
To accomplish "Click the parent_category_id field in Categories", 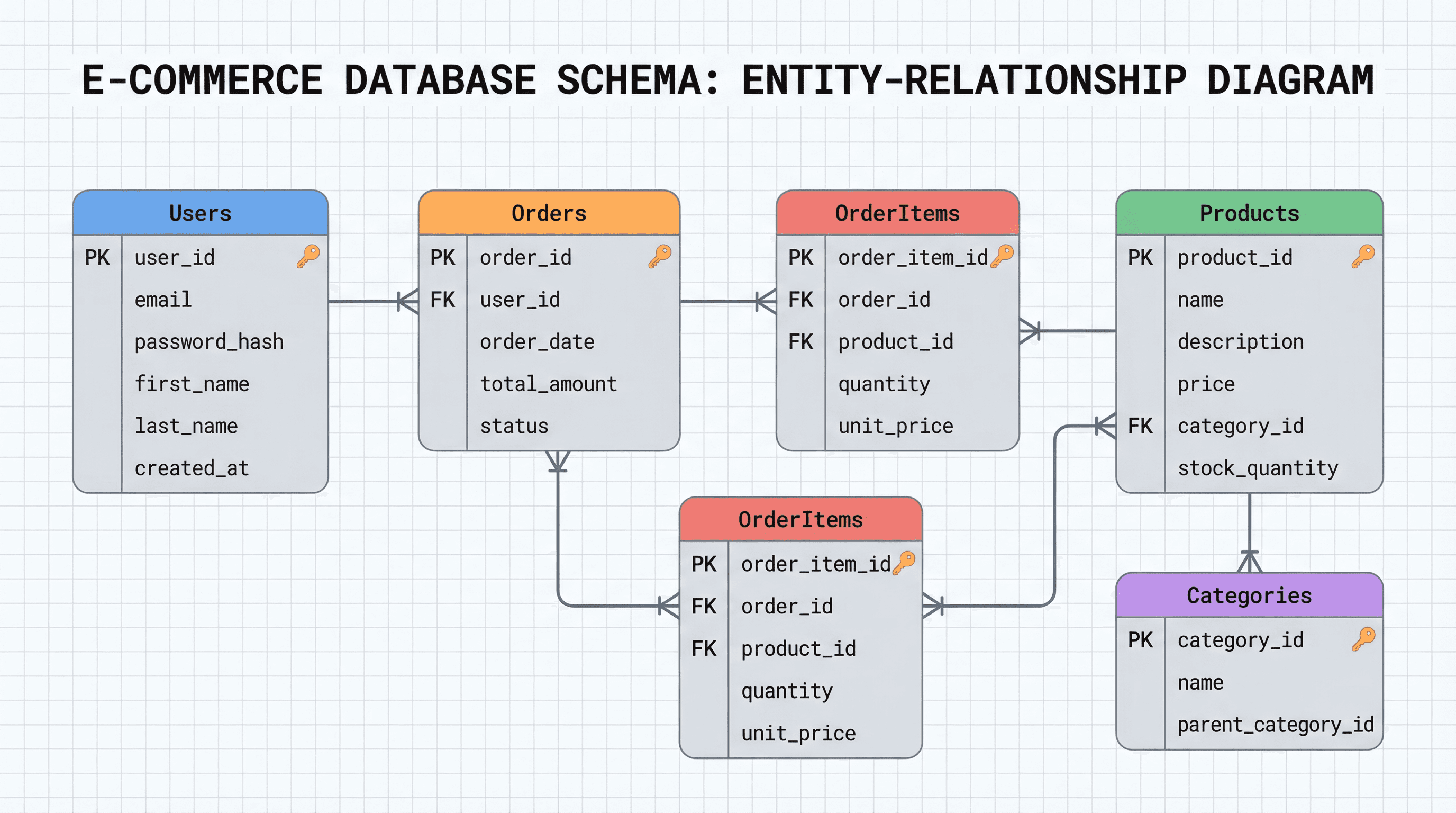I will 1275,724.
